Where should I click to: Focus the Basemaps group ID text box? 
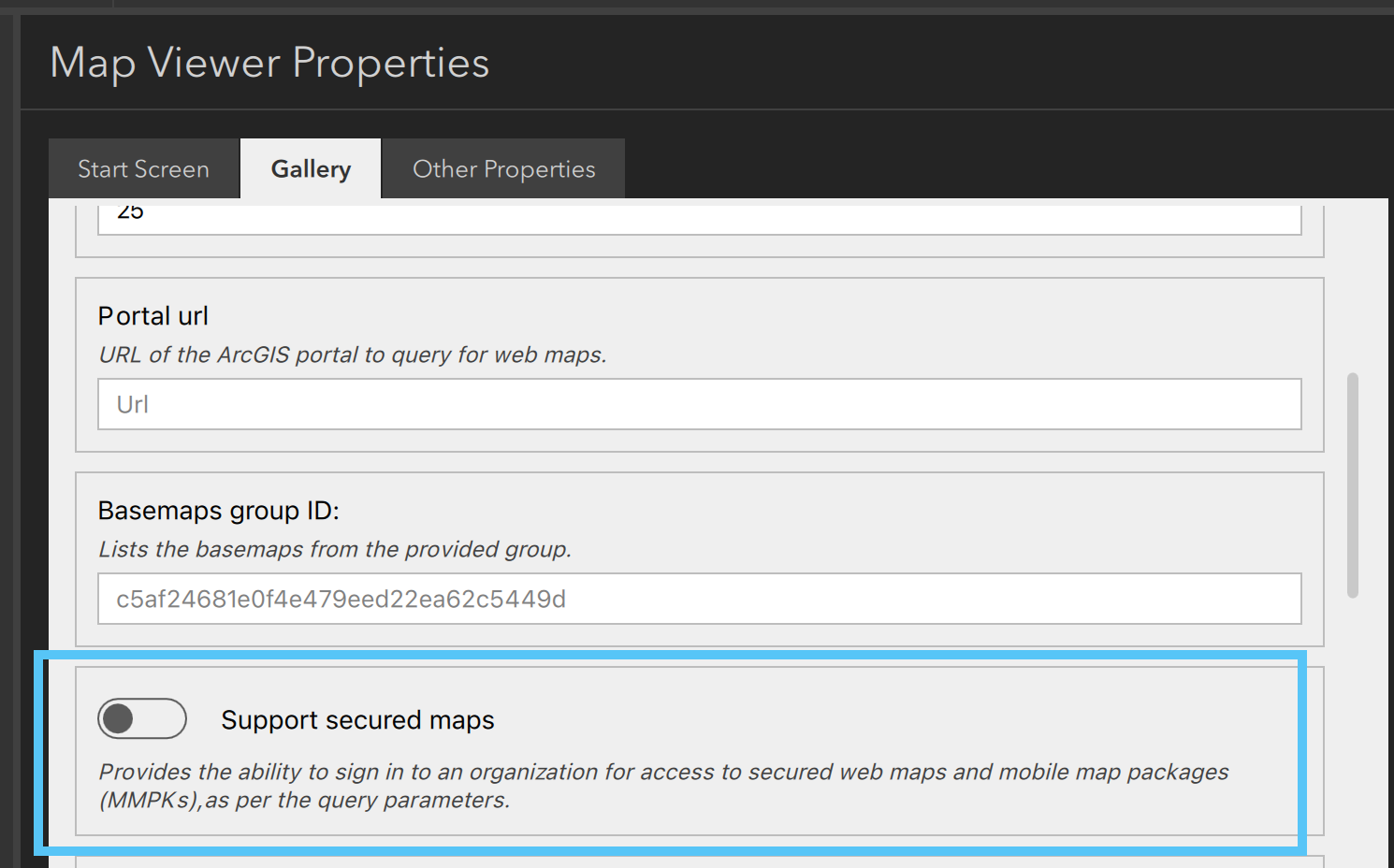699,599
